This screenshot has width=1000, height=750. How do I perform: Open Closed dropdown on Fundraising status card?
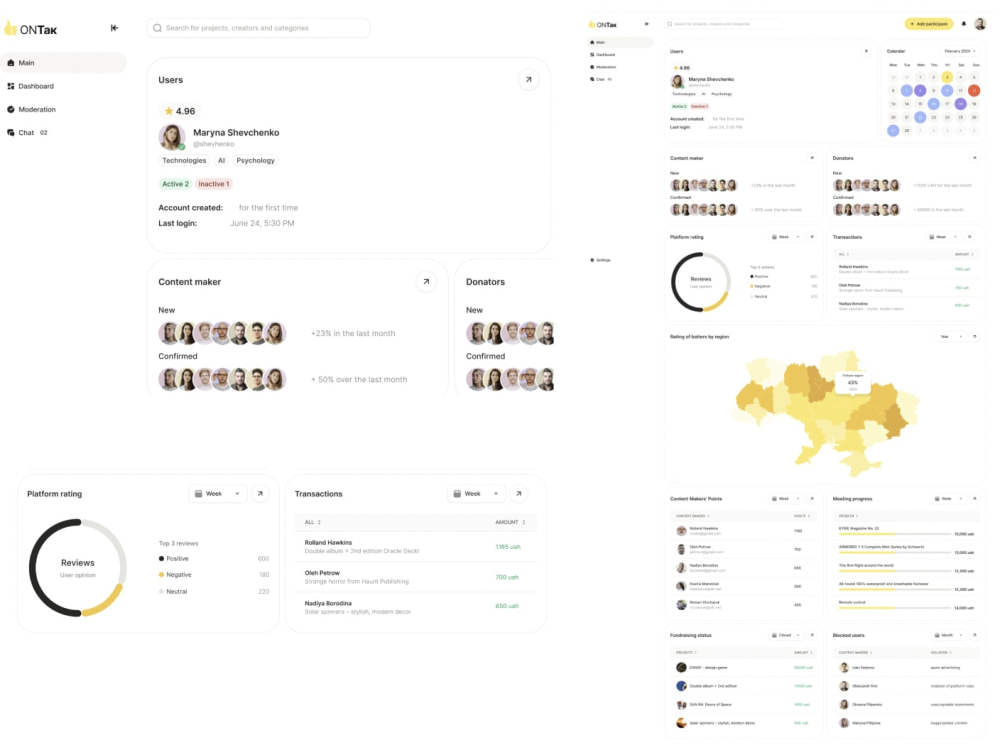click(786, 635)
